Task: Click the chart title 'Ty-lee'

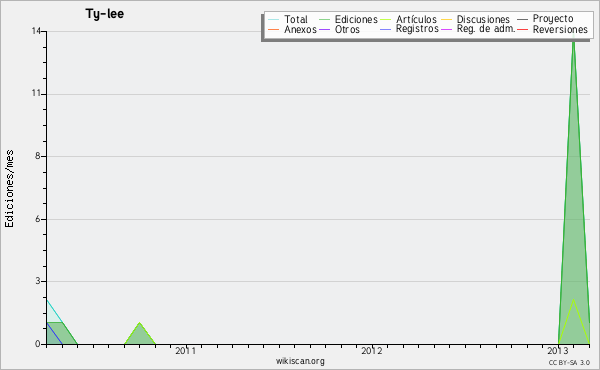Action: [x=104, y=14]
